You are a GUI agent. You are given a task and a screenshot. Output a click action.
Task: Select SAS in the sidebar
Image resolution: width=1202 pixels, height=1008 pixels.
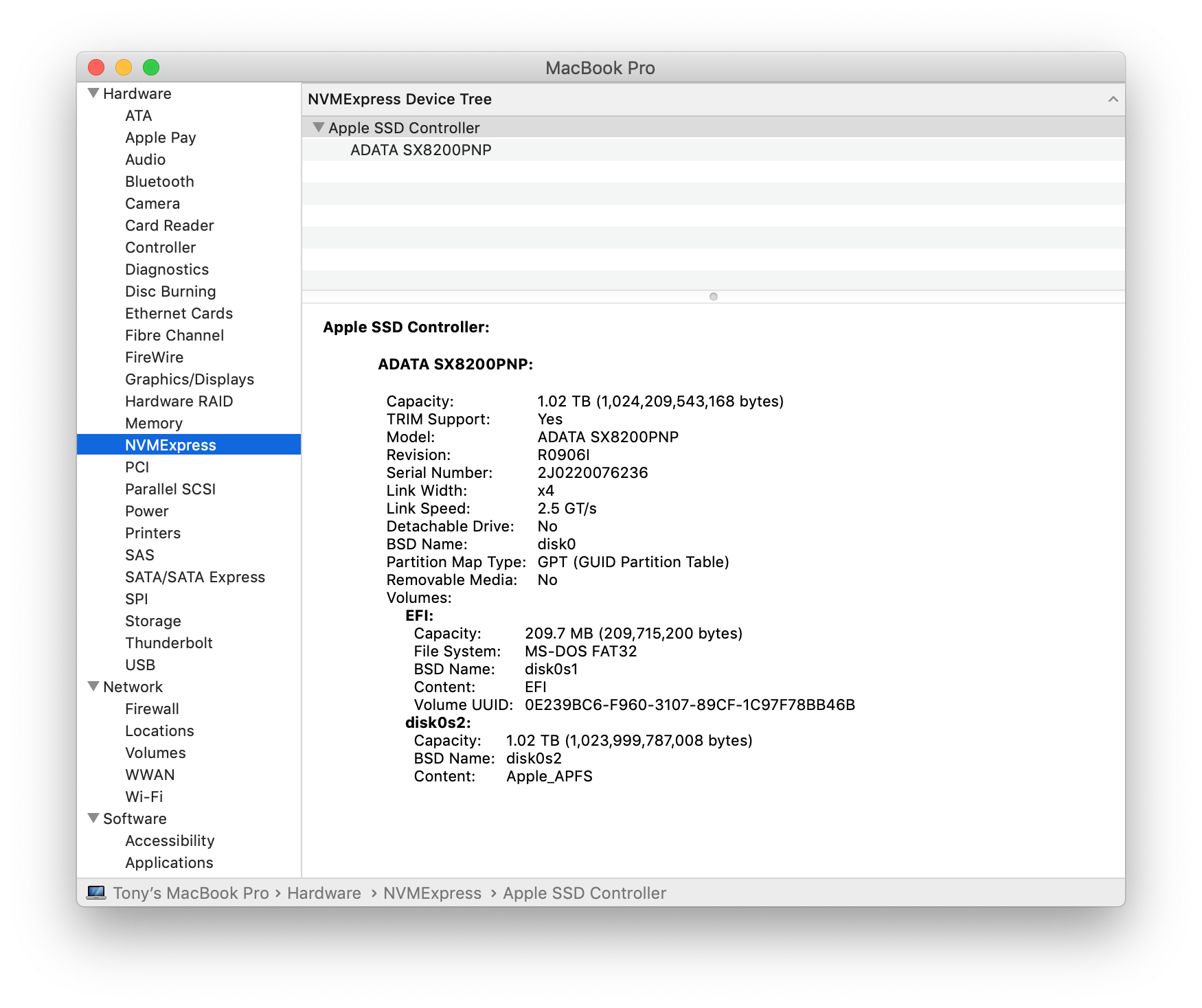[x=139, y=555]
